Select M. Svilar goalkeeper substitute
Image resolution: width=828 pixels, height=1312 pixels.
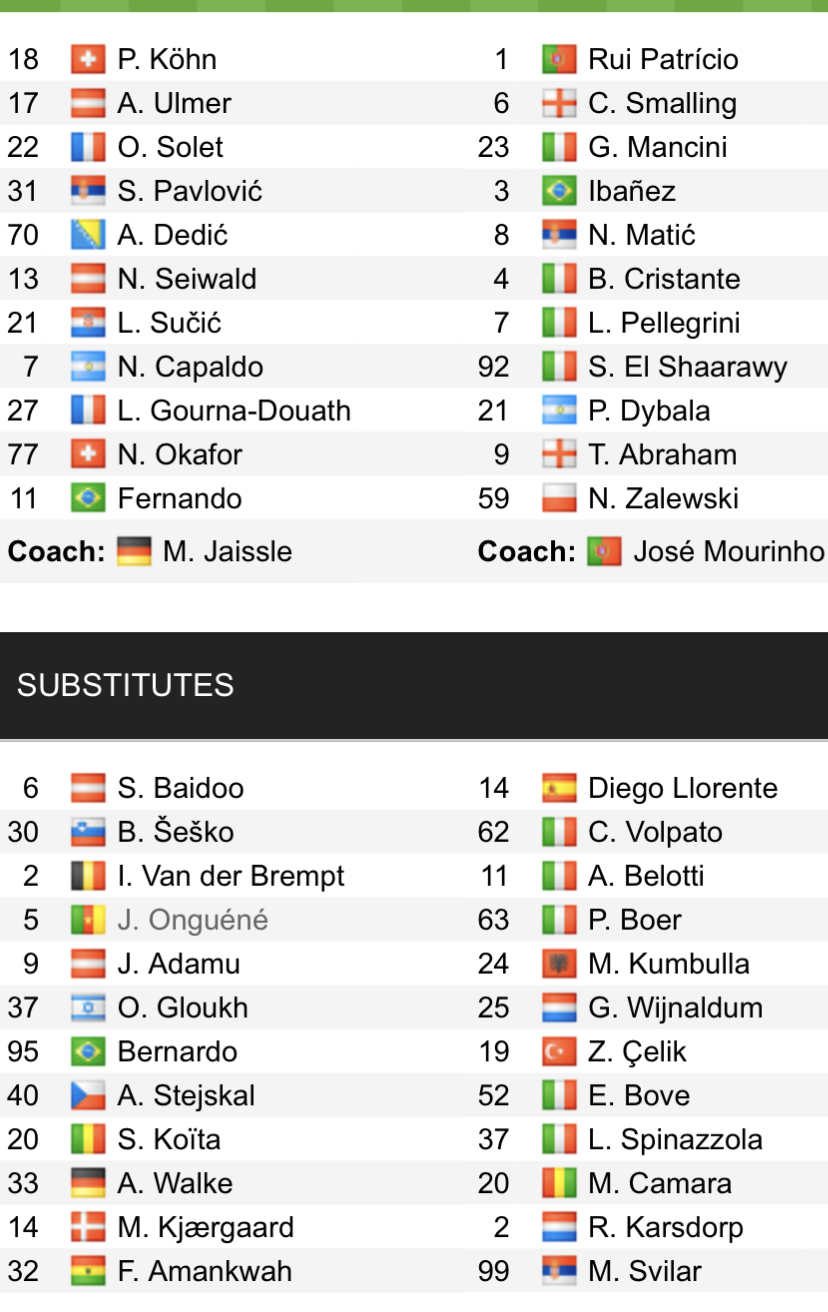[645, 1272]
